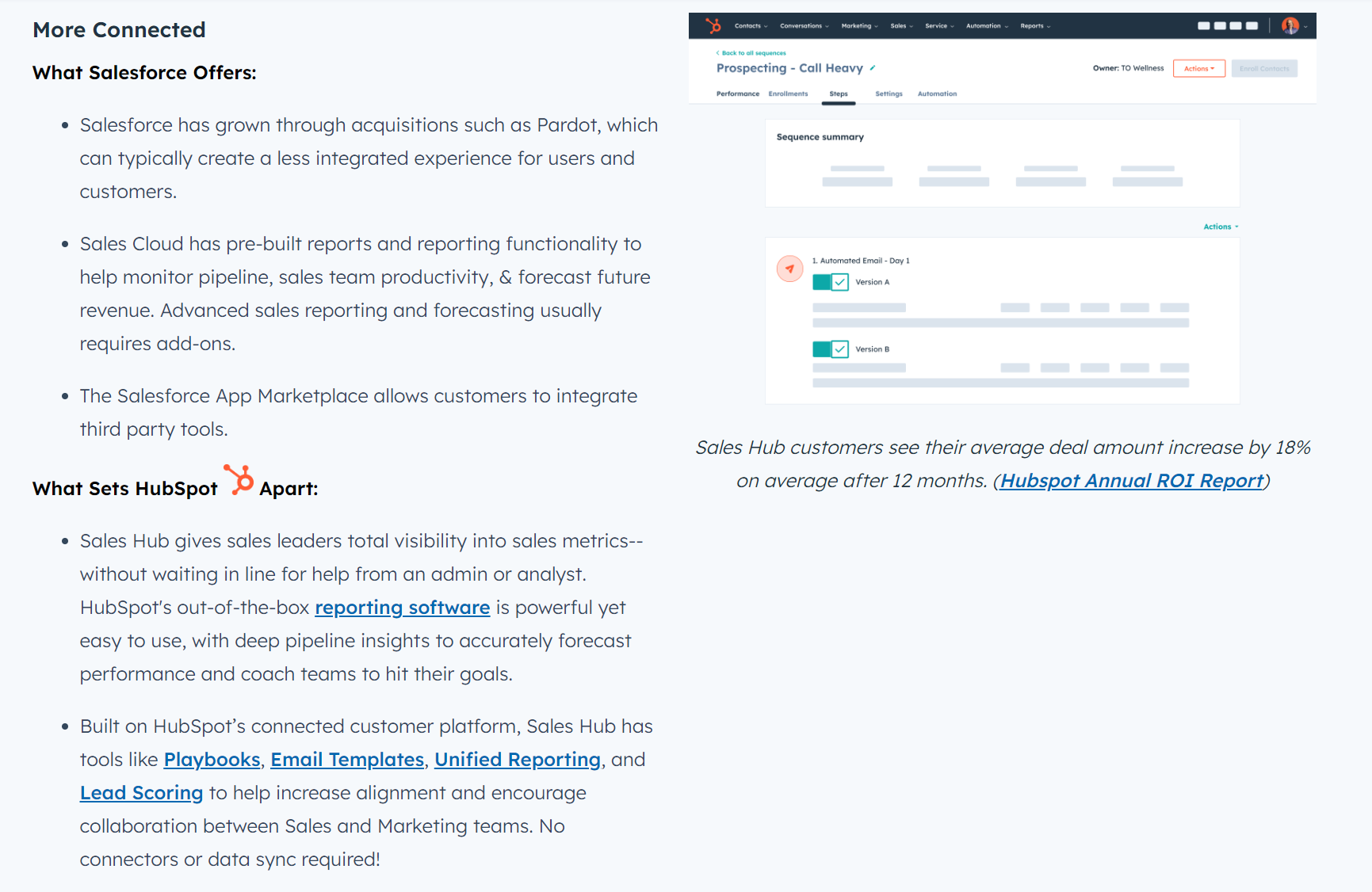Open the Contacts dropdown menu
This screenshot has height=892, width=1372.
click(x=751, y=26)
